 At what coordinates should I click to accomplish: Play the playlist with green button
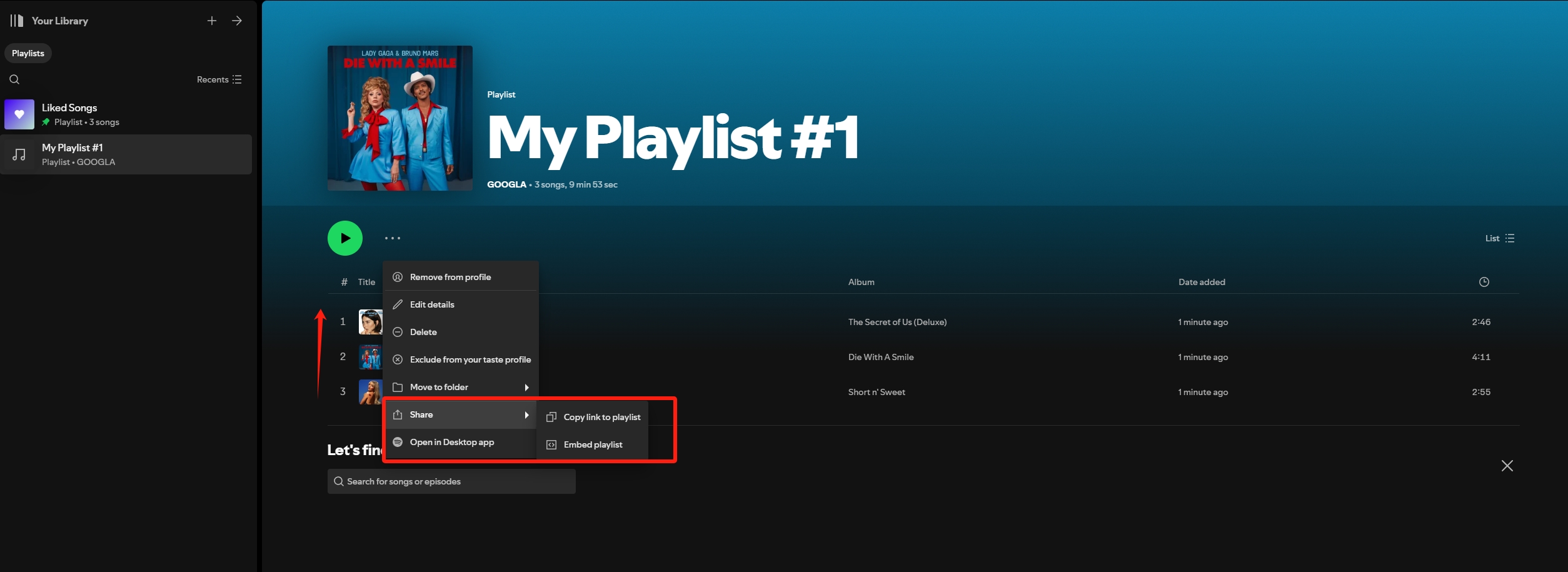coord(345,238)
